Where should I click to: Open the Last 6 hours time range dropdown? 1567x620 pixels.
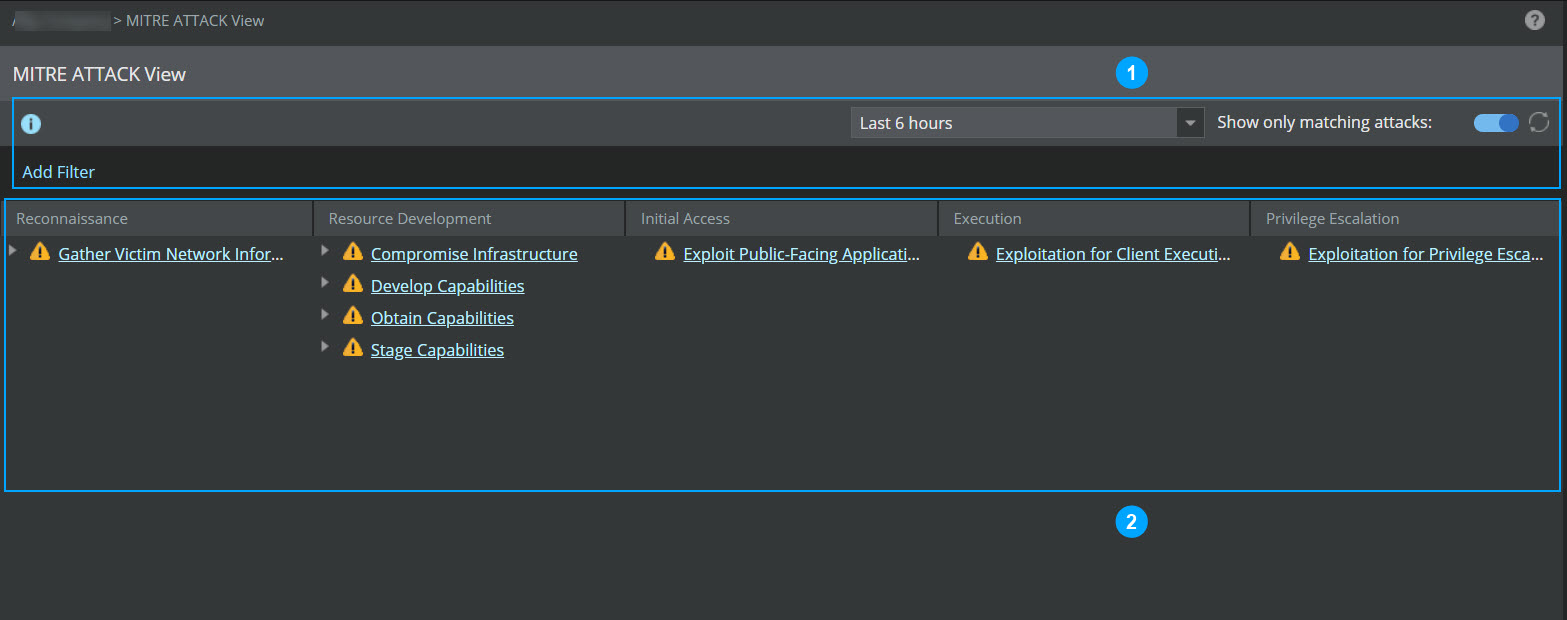tap(1027, 123)
